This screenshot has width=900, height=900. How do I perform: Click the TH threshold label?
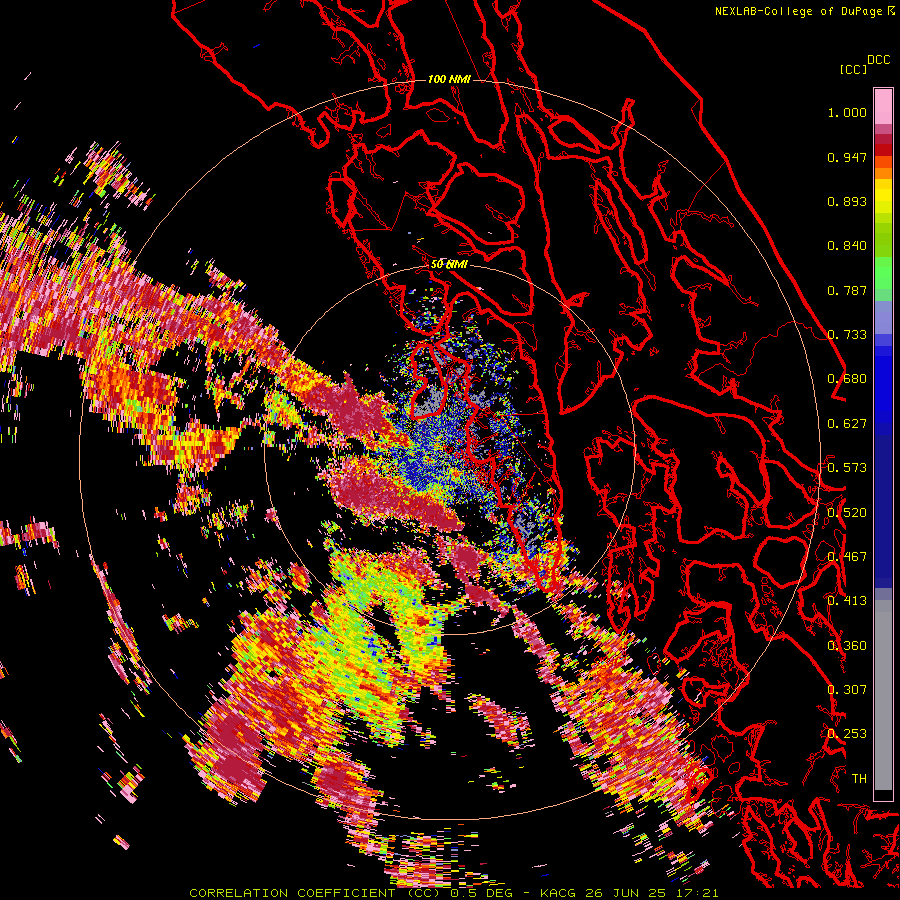(x=859, y=779)
